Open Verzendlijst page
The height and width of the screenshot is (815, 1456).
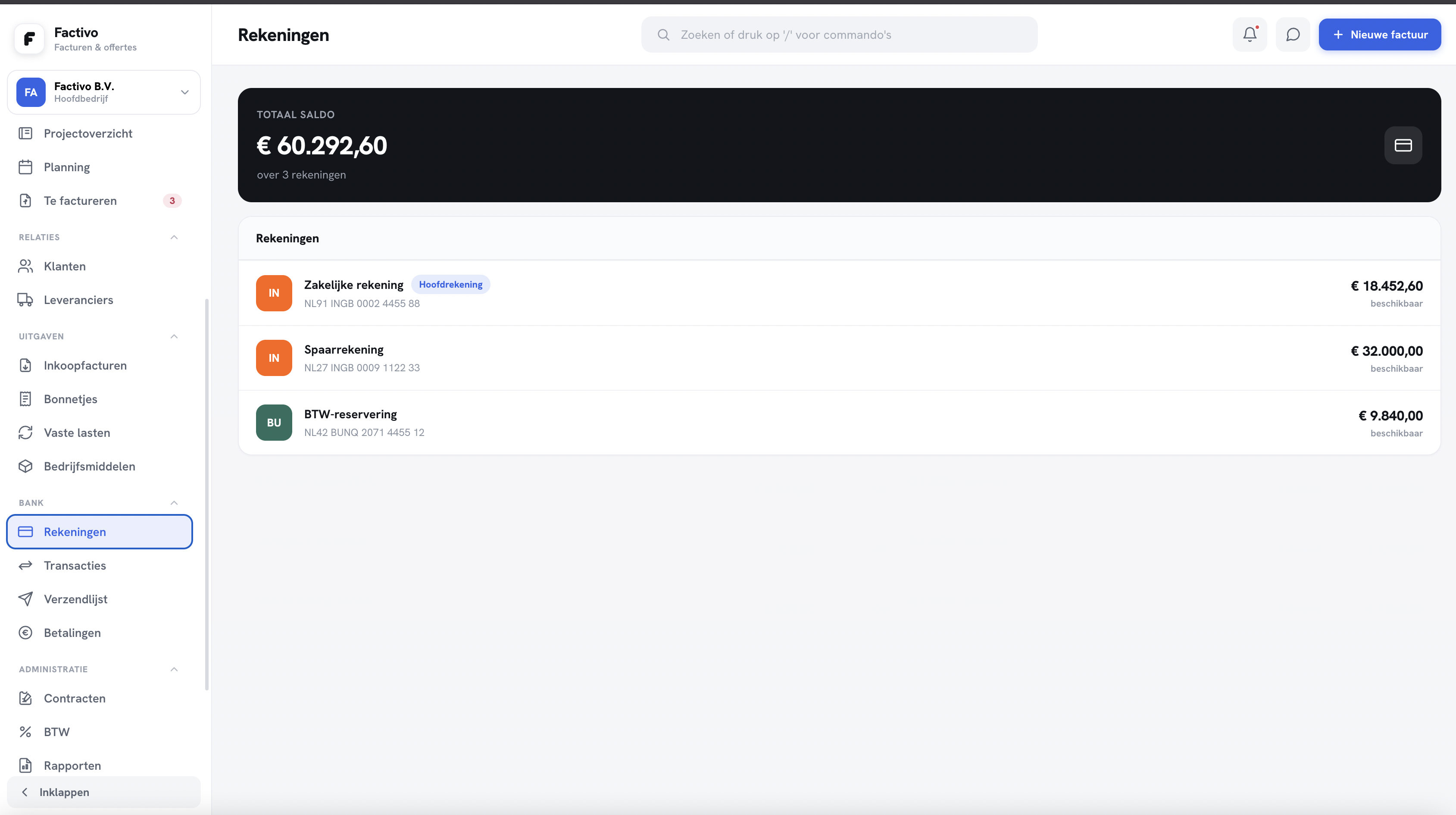[x=100, y=599]
